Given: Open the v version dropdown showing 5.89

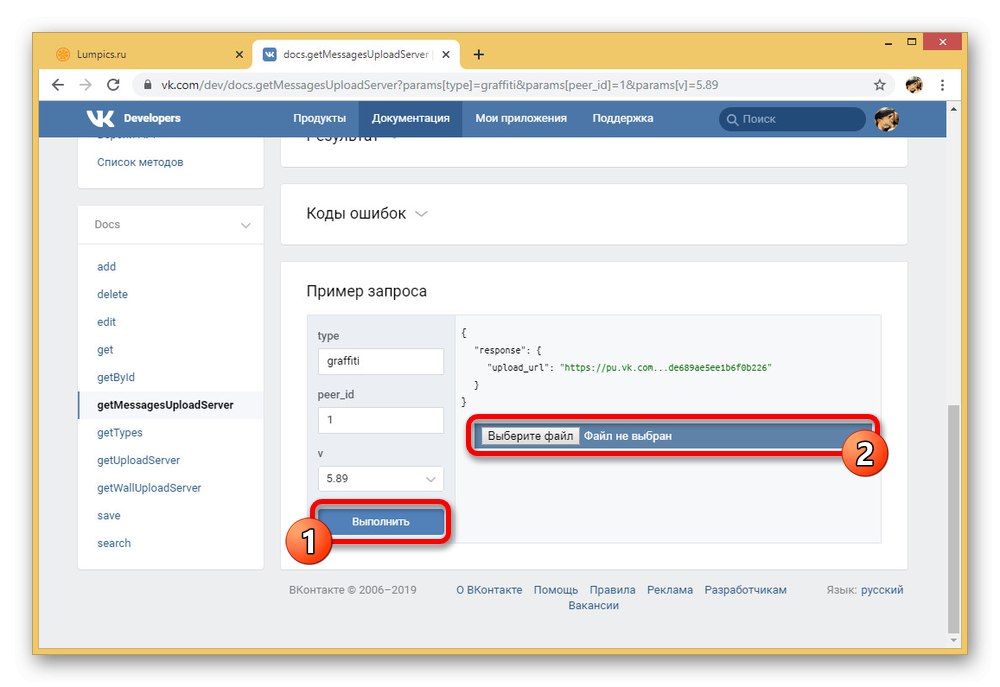Looking at the screenshot, I should [x=381, y=478].
